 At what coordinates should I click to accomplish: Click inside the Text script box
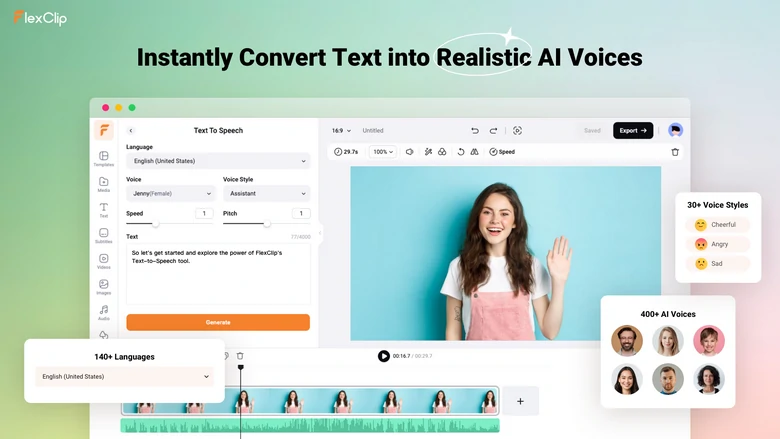218,273
